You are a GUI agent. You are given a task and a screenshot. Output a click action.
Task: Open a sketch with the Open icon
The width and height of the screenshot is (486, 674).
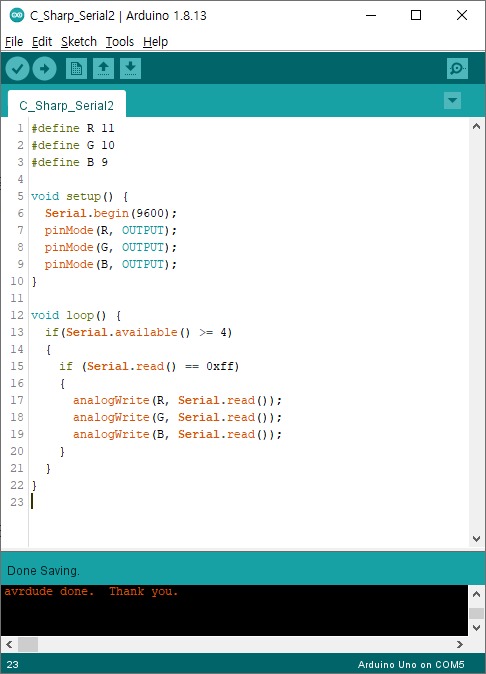103,68
